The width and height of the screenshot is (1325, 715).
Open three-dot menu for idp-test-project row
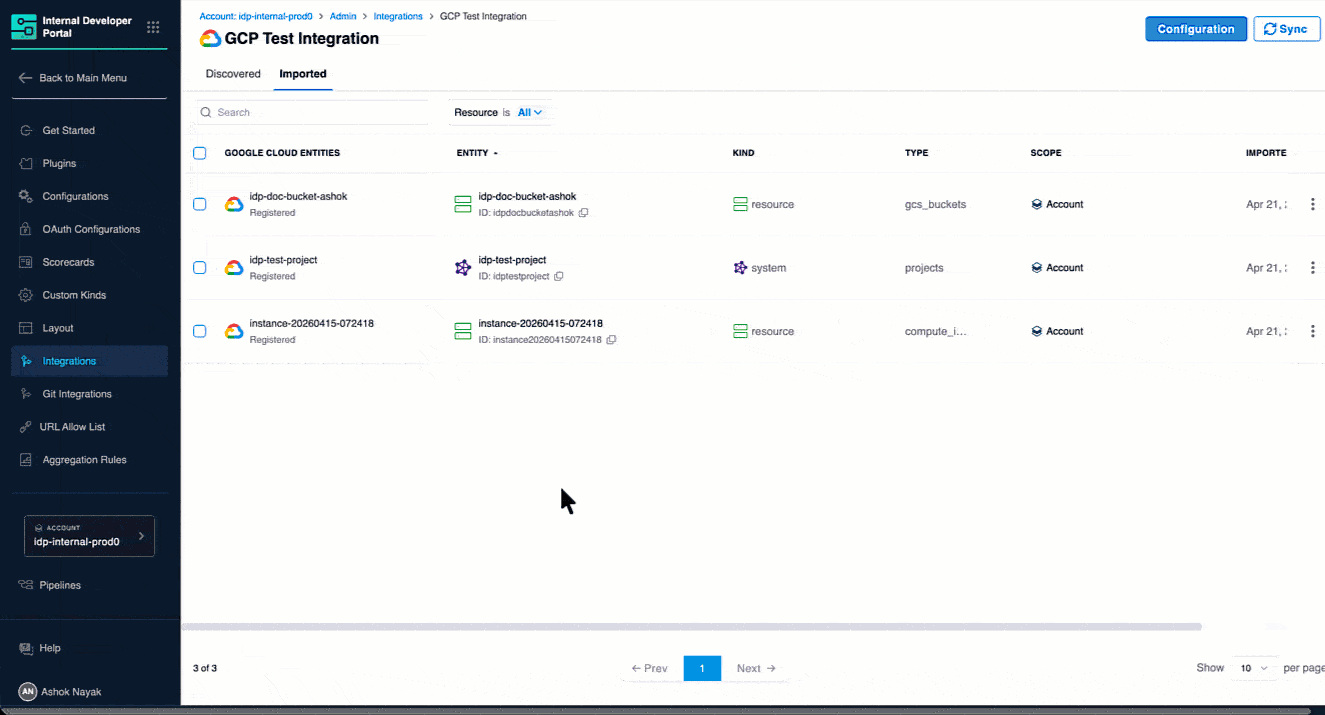[x=1312, y=268]
